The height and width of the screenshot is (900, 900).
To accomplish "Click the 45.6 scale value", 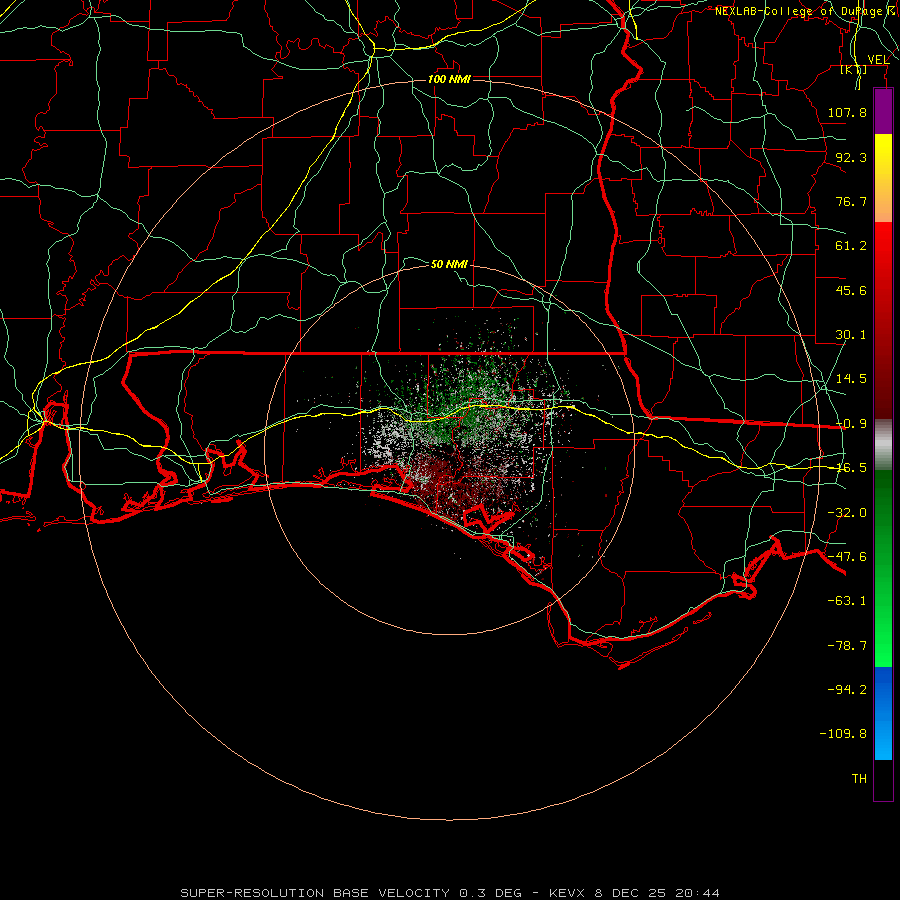I will (x=851, y=290).
